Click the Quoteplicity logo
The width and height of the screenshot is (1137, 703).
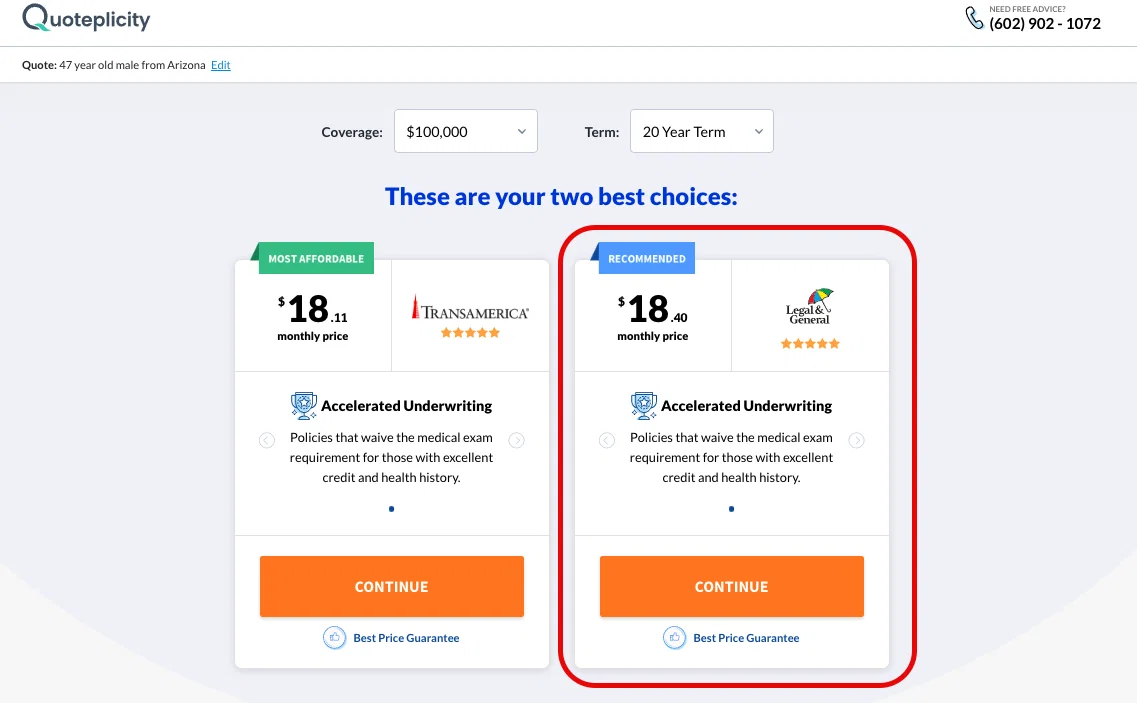pyautogui.click(x=86, y=18)
